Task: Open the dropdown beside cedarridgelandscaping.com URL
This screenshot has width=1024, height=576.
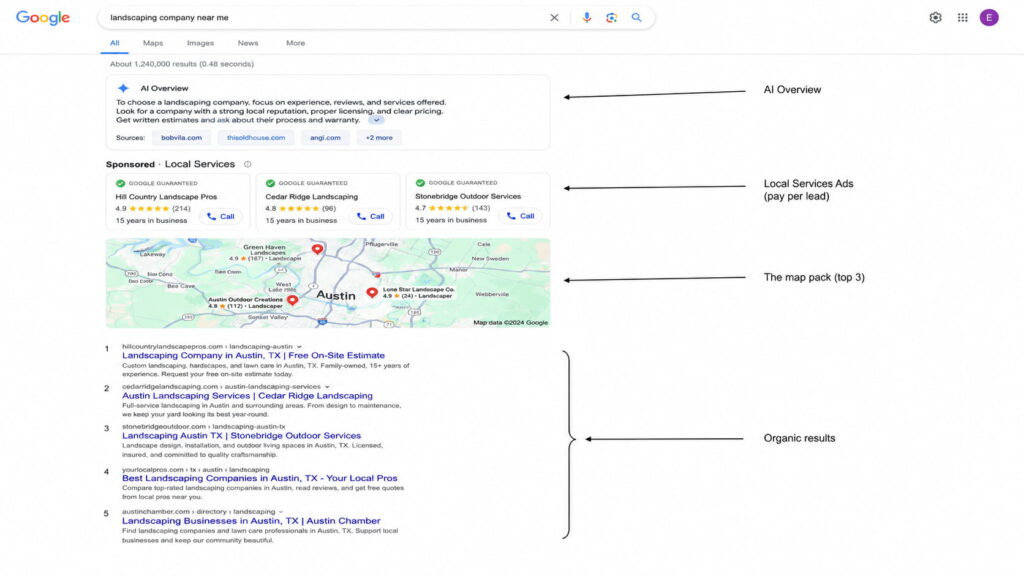Action: (327, 387)
